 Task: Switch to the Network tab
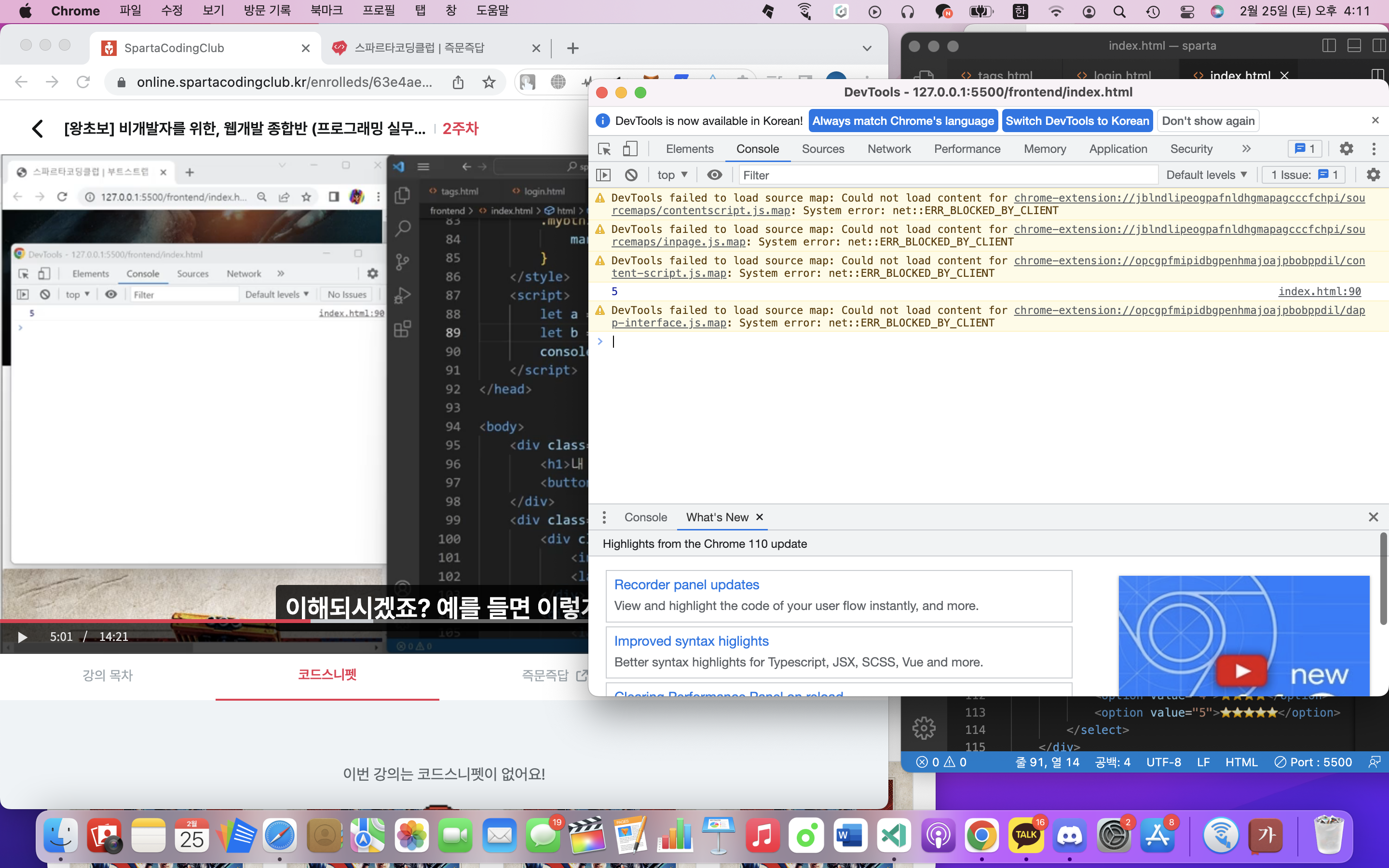[x=889, y=149]
